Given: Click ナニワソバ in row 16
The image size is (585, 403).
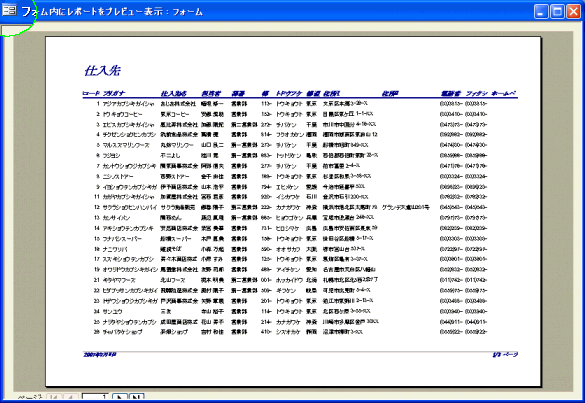Looking at the screenshot, I should tap(115, 249).
